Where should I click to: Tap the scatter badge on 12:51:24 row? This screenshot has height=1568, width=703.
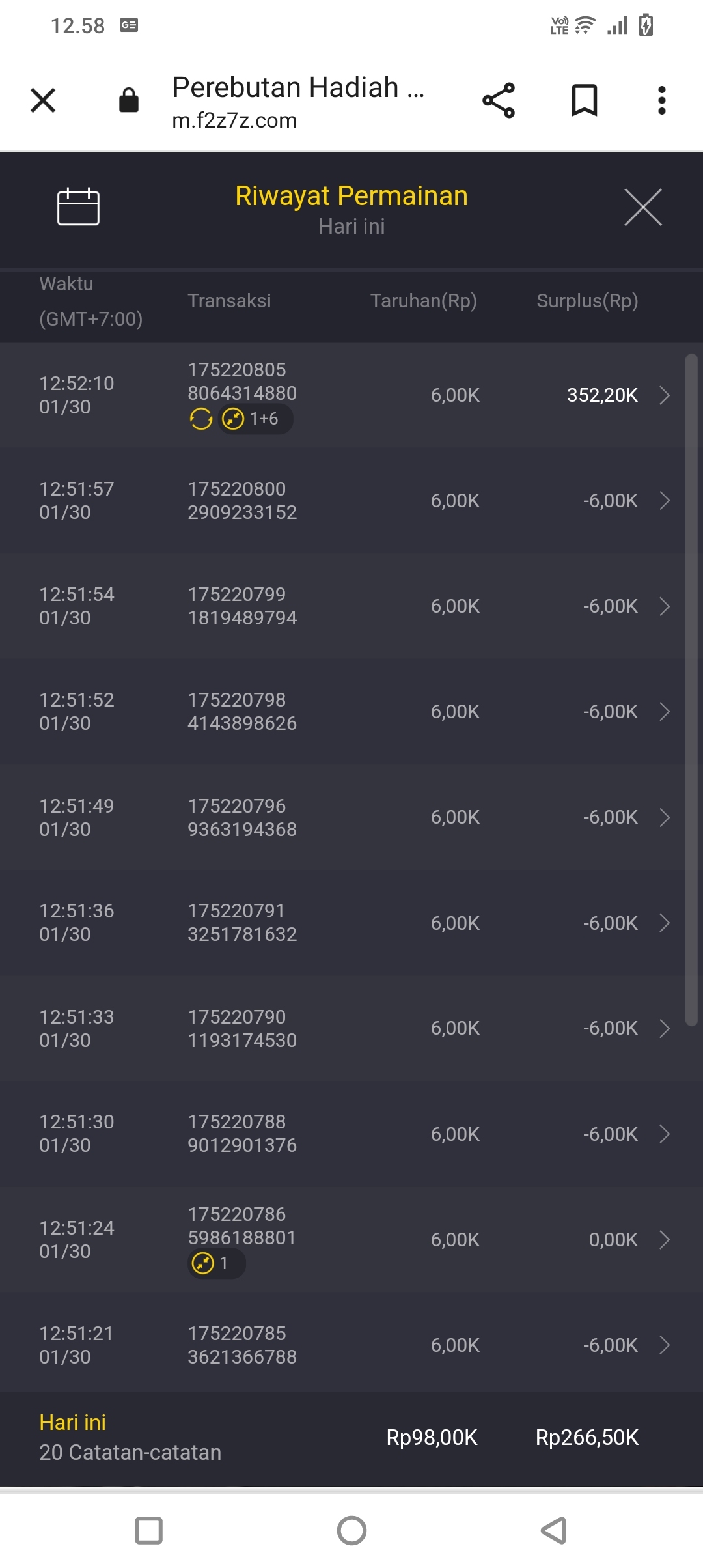pyautogui.click(x=216, y=1263)
